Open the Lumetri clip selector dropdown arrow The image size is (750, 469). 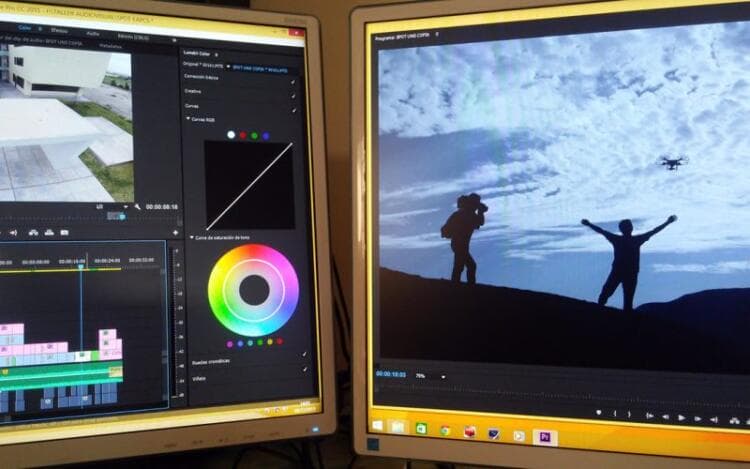228,66
